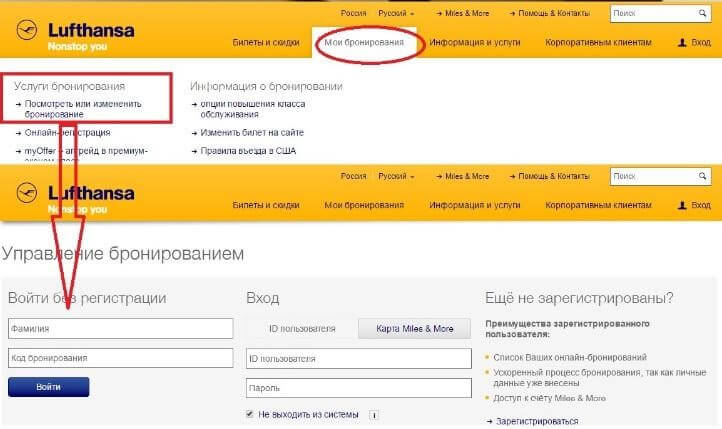This screenshot has height=429, width=722.
Task: Focus the Фамилия input field
Action: tap(121, 329)
